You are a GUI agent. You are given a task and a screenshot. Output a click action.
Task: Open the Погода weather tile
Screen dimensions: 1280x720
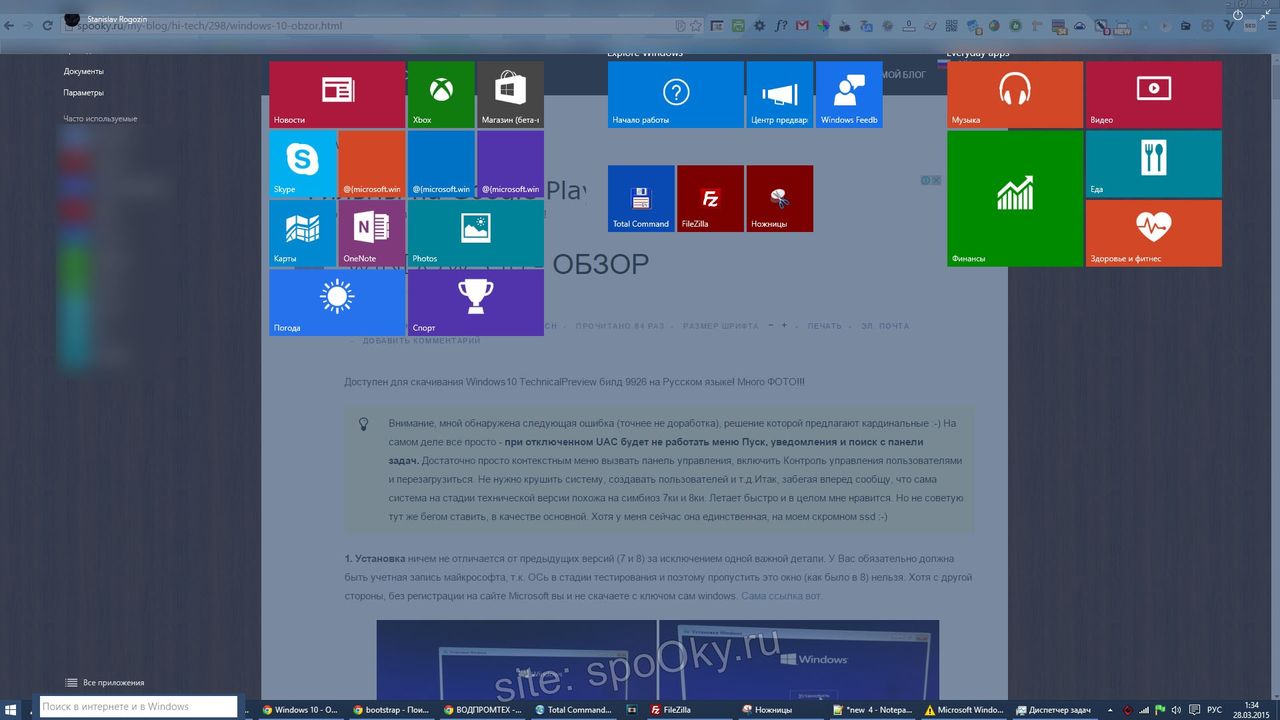(337, 302)
